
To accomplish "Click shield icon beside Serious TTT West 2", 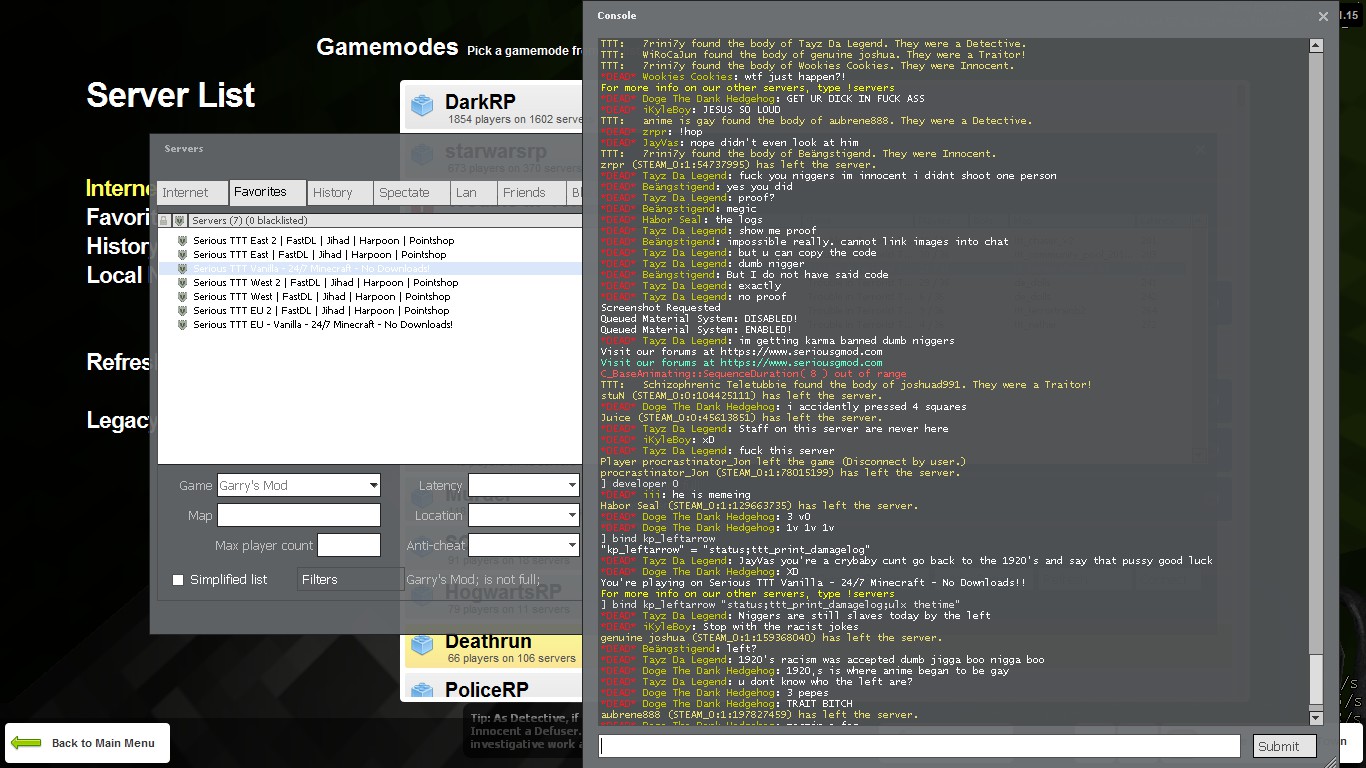I will coord(182,283).
